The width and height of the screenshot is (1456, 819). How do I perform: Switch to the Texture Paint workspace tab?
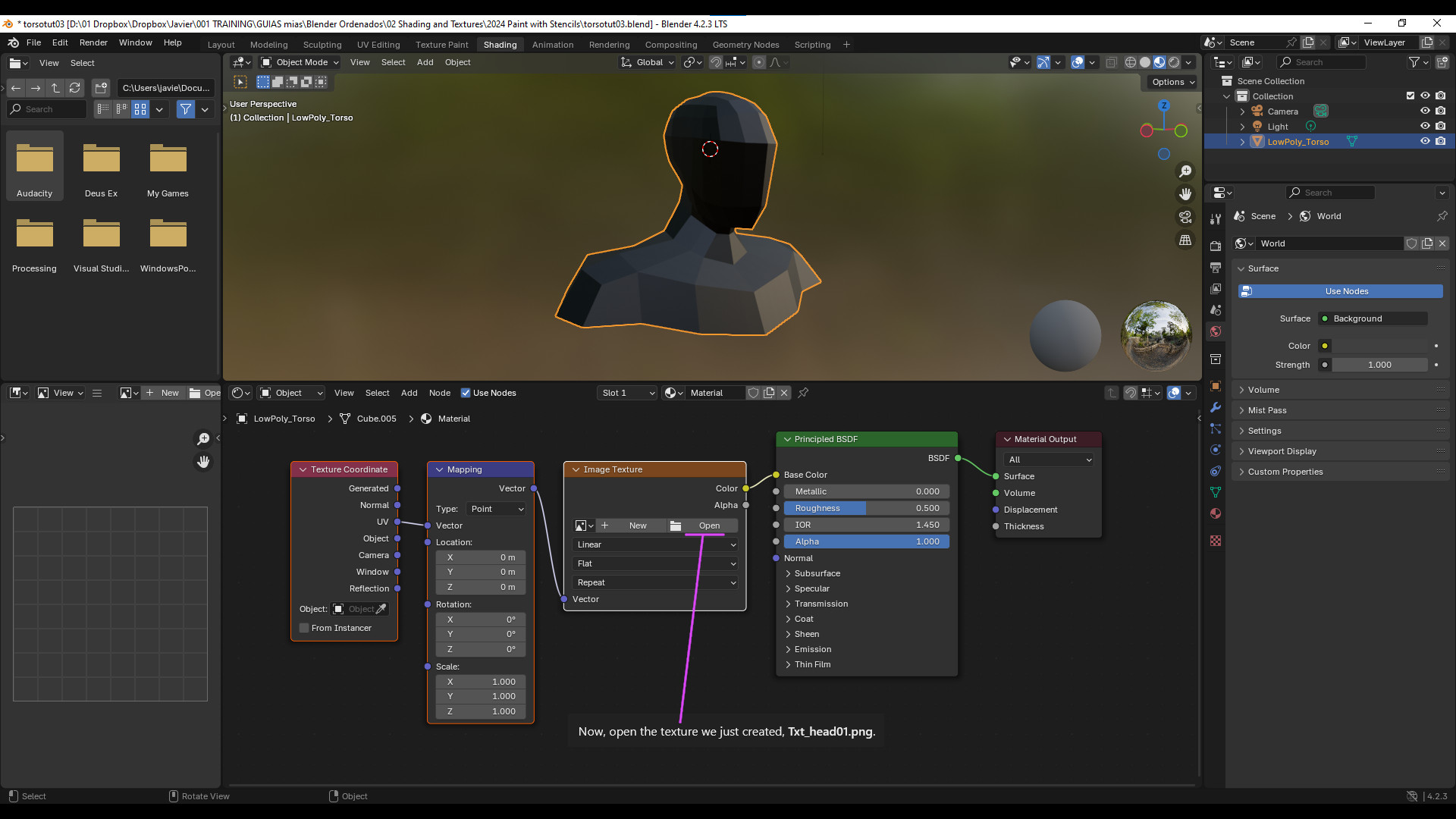tap(441, 45)
